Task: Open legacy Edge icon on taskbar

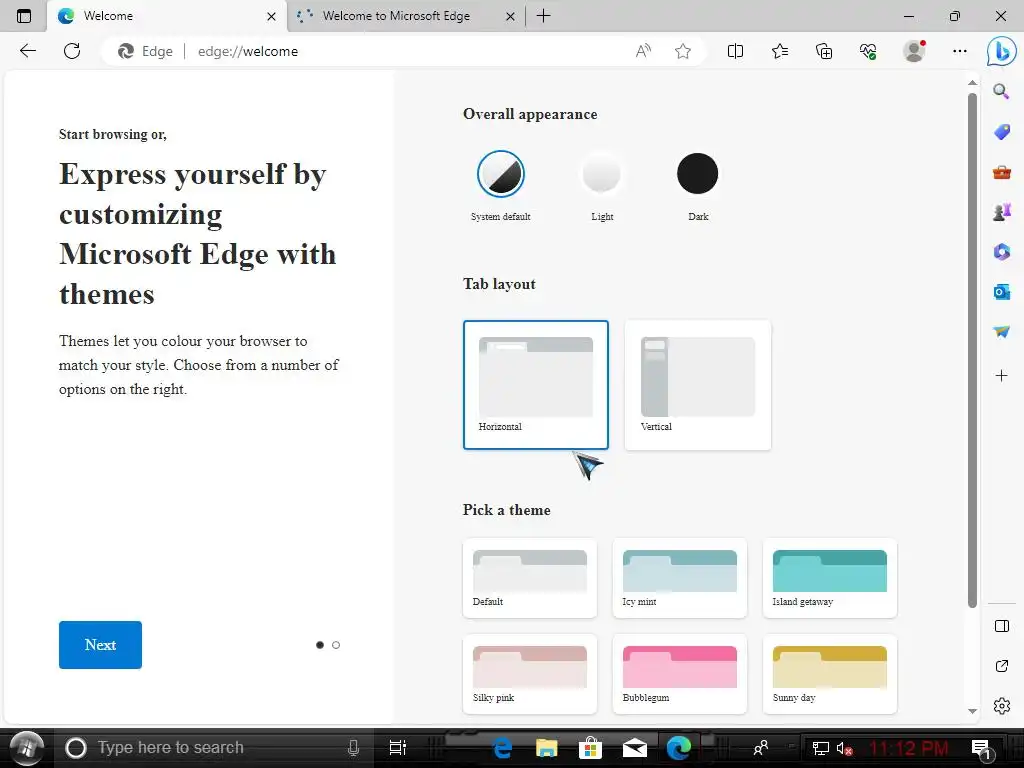Action: click(x=502, y=748)
